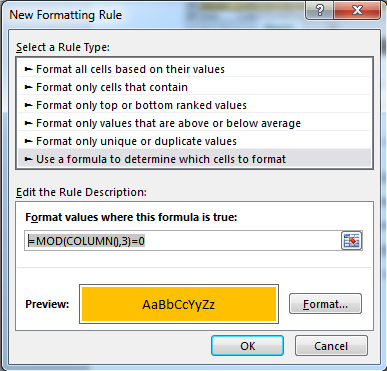Image resolution: width=387 pixels, height=371 pixels.
Task: Select 'Format all cells based on their values'
Action: [194, 69]
